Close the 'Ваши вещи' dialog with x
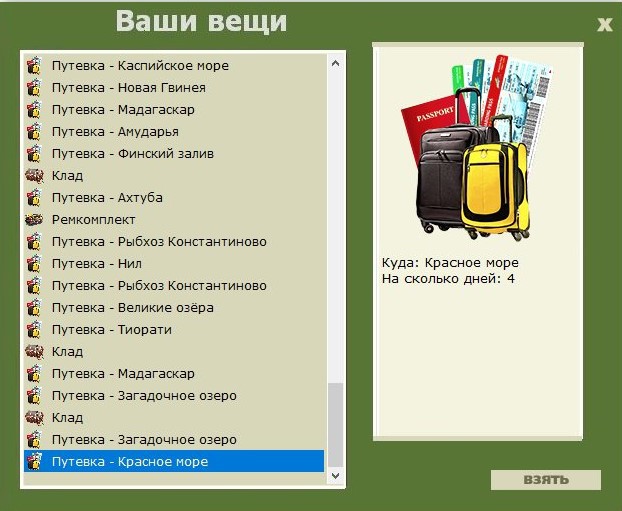Image resolution: width=622 pixels, height=511 pixels. (605, 24)
